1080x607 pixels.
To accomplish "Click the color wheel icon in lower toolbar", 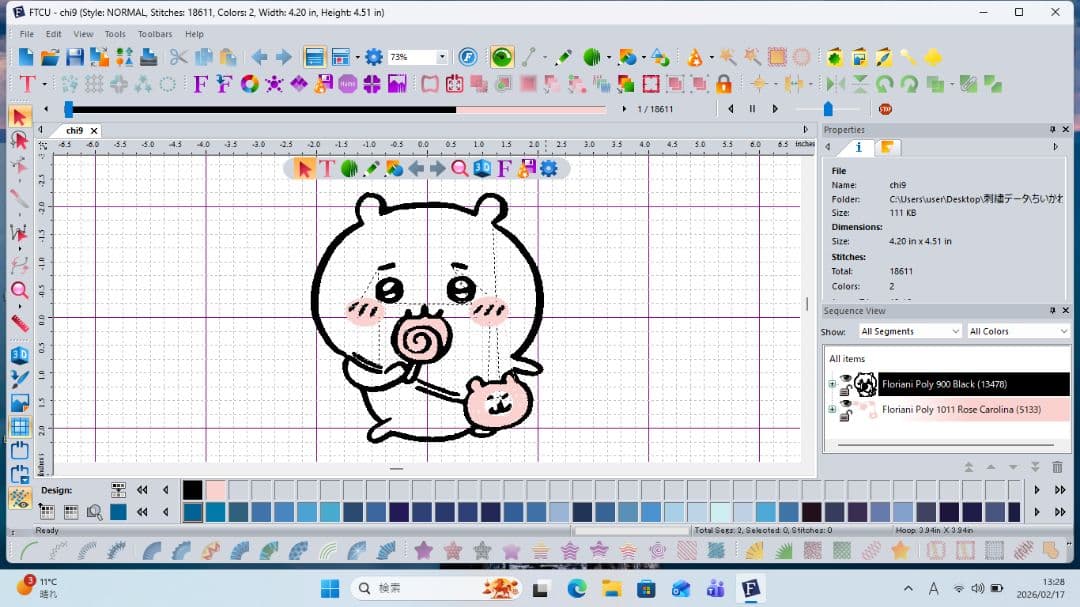I will pyautogui.click(x=250, y=83).
